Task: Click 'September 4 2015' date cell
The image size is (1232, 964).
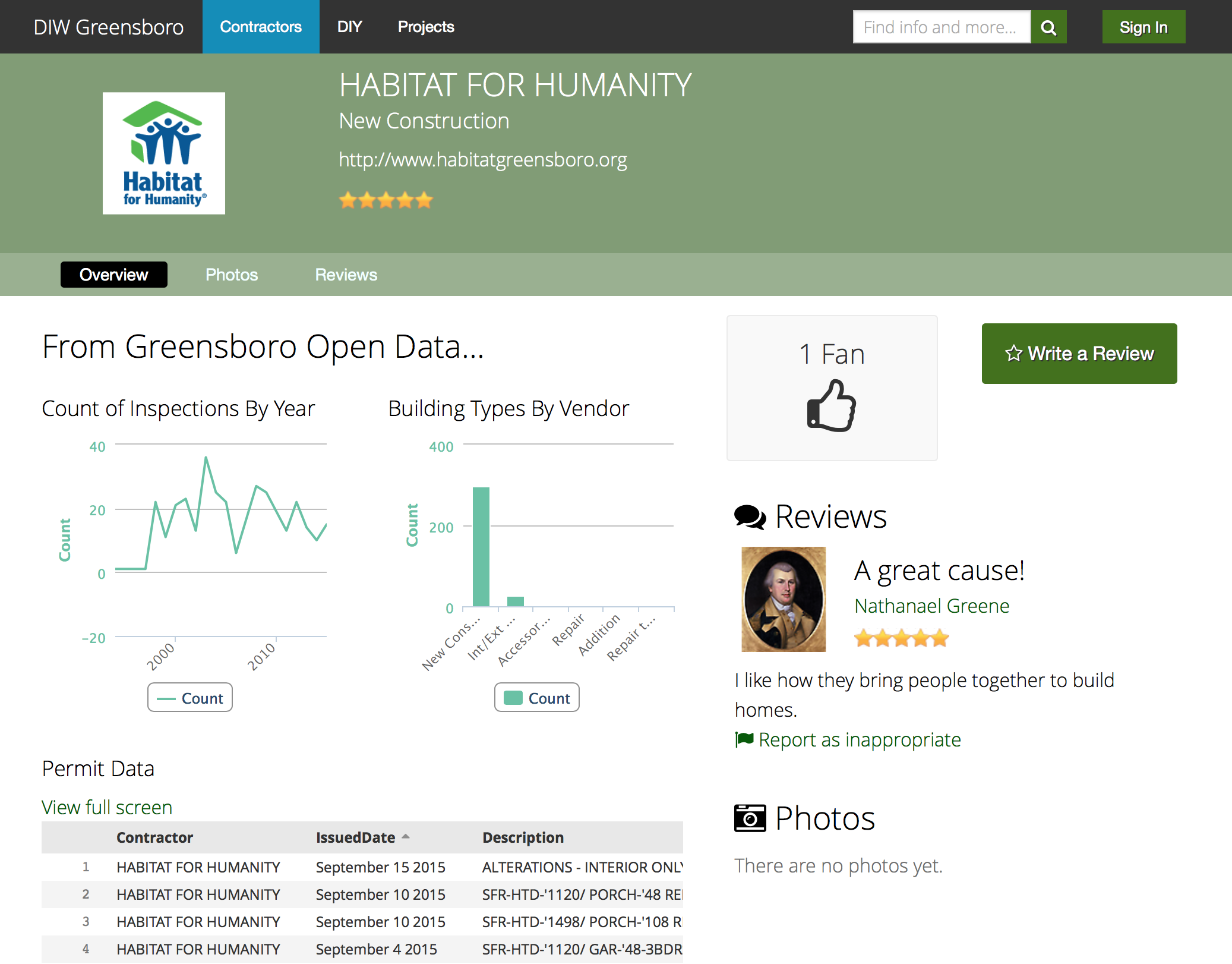Action: [x=377, y=949]
